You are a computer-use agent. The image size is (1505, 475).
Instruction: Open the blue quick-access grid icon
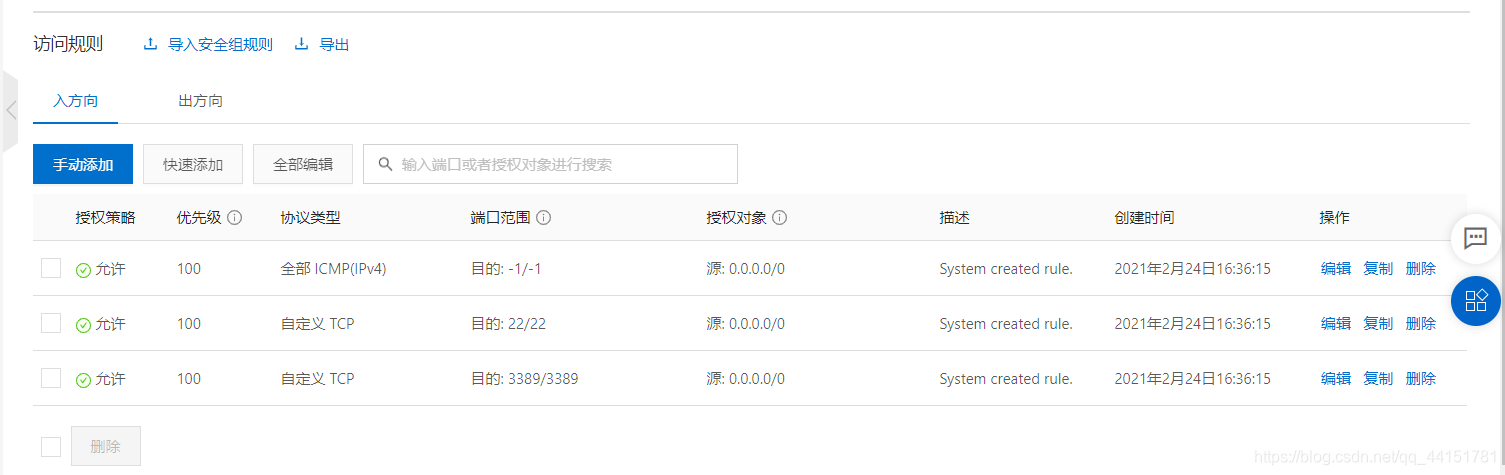pyautogui.click(x=1476, y=300)
